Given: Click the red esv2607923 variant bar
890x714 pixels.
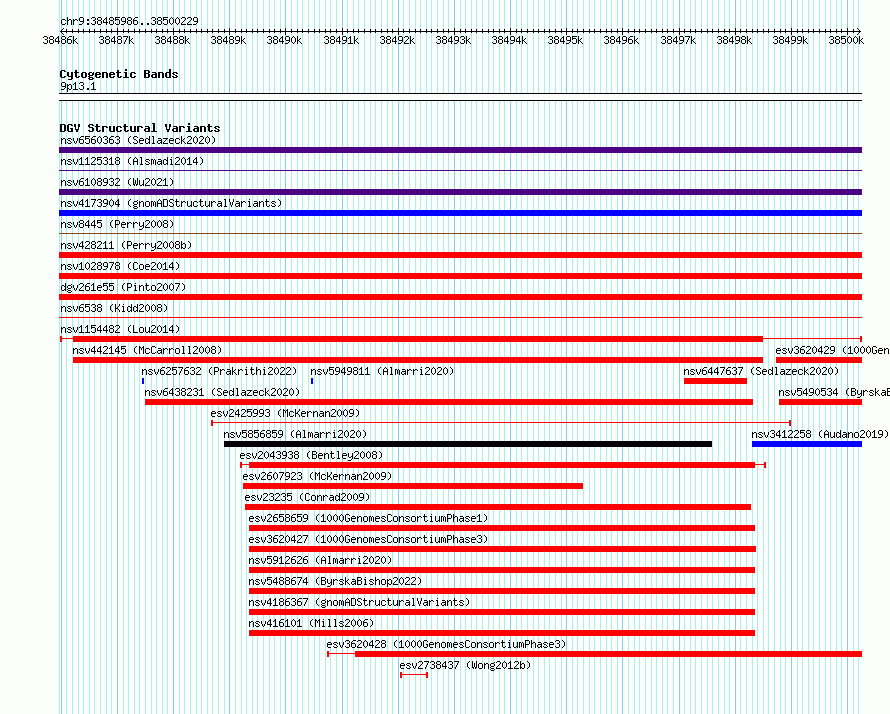Looking at the screenshot, I should (413, 486).
